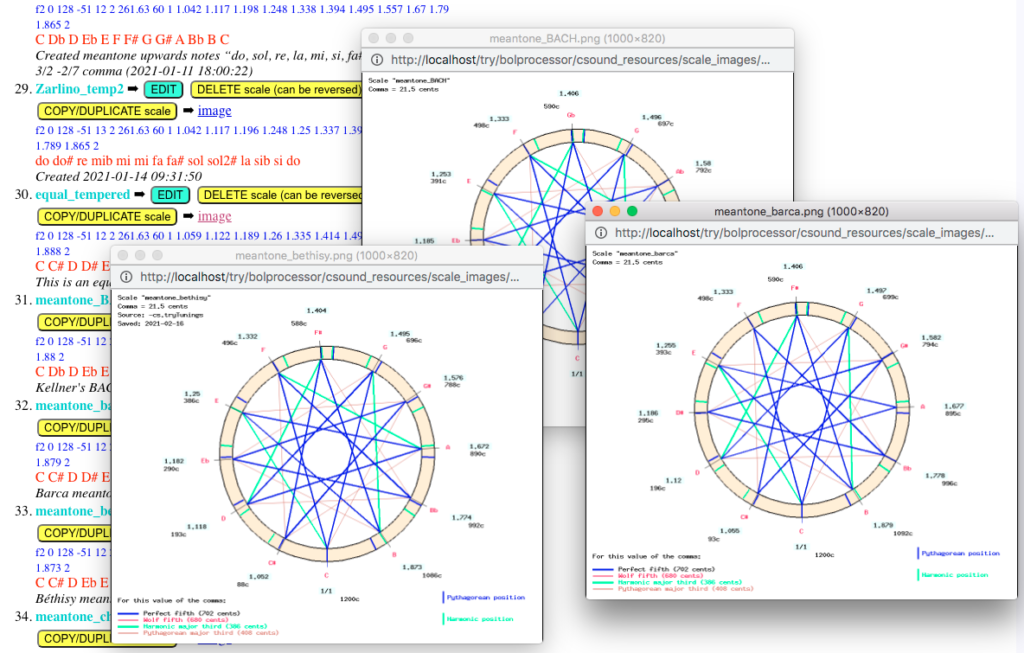Open the image link for equal_tempered
This screenshot has height=653, width=1024.
(x=213, y=216)
